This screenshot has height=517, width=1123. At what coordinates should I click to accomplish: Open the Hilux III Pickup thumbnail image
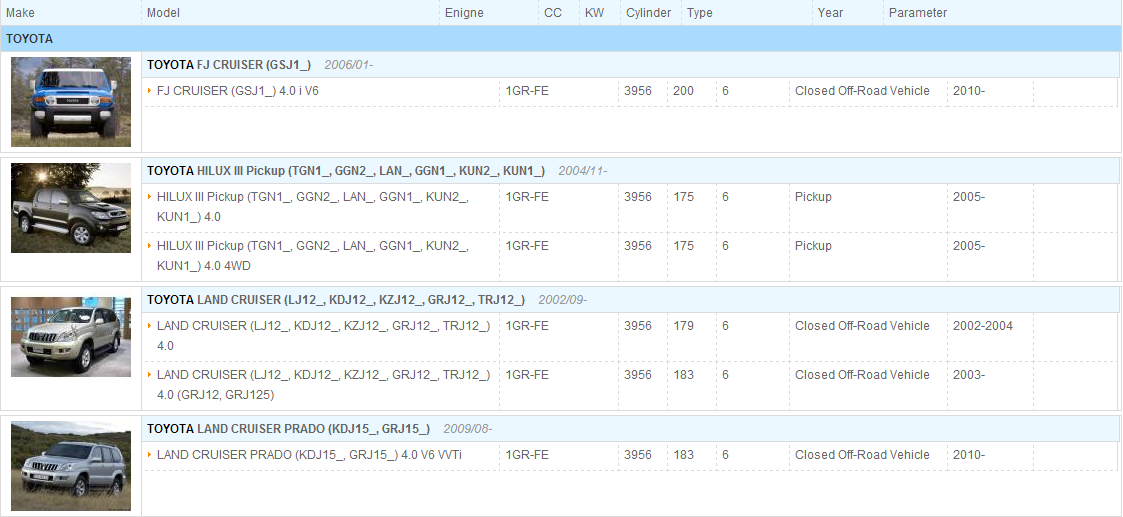pos(71,208)
